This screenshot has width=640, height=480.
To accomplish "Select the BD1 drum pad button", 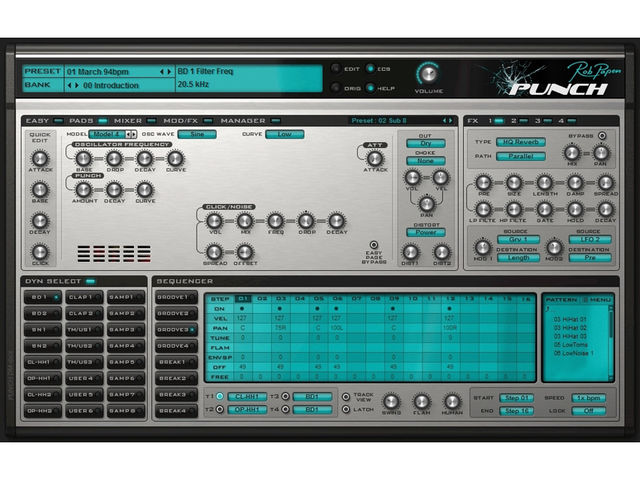I will pos(42,297).
